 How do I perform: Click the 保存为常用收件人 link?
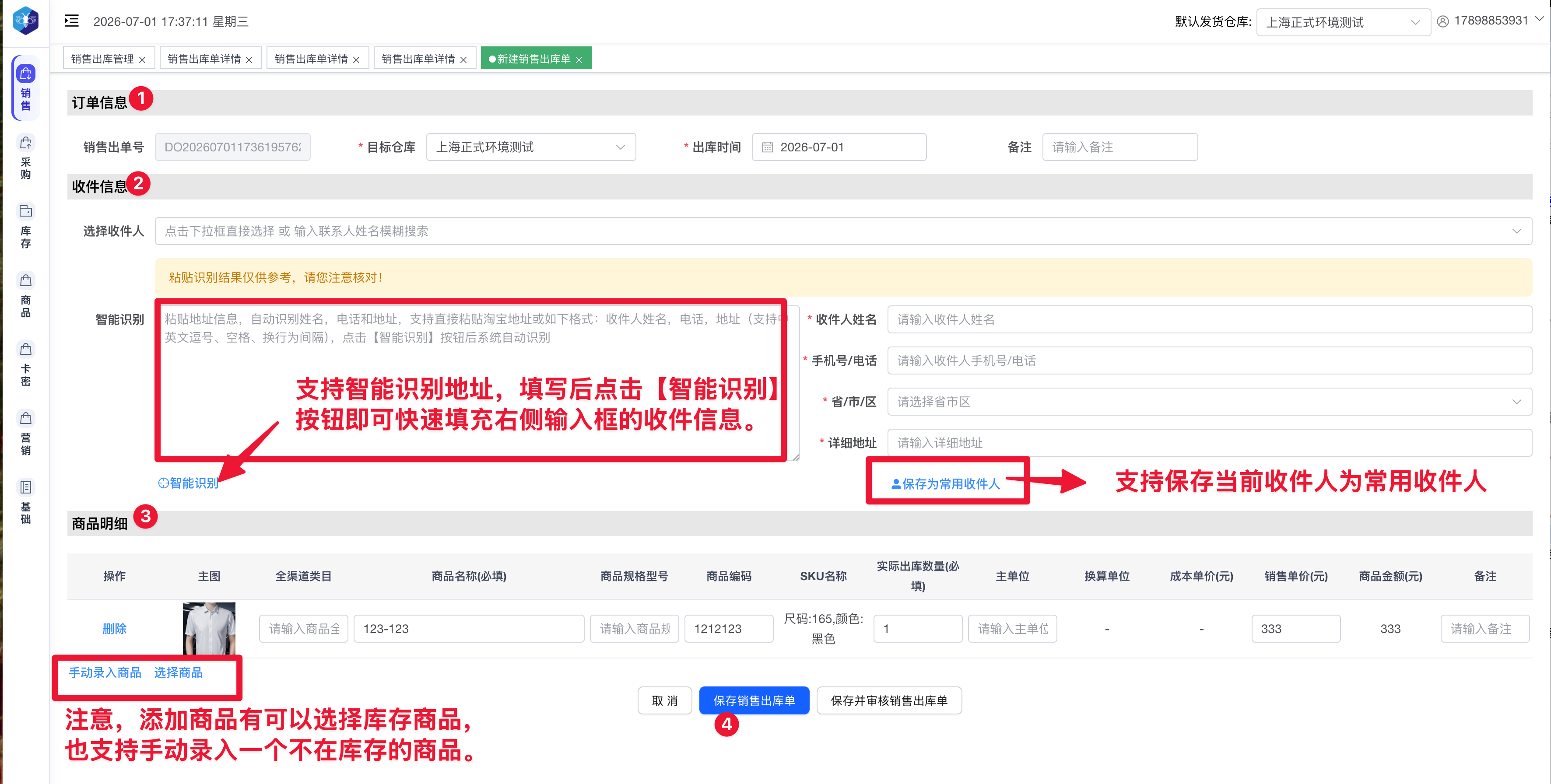(x=945, y=484)
